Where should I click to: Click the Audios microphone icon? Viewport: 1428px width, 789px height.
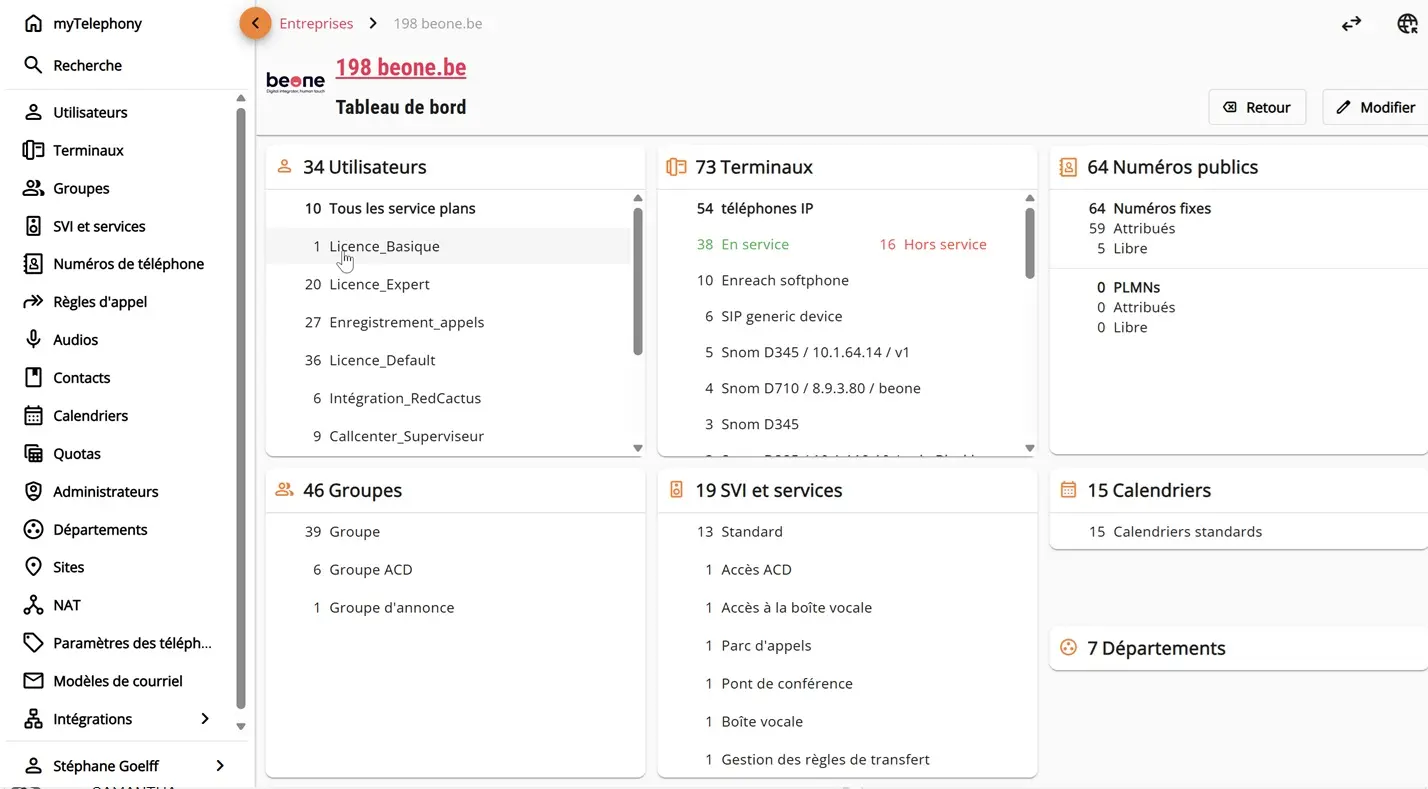pos(34,339)
